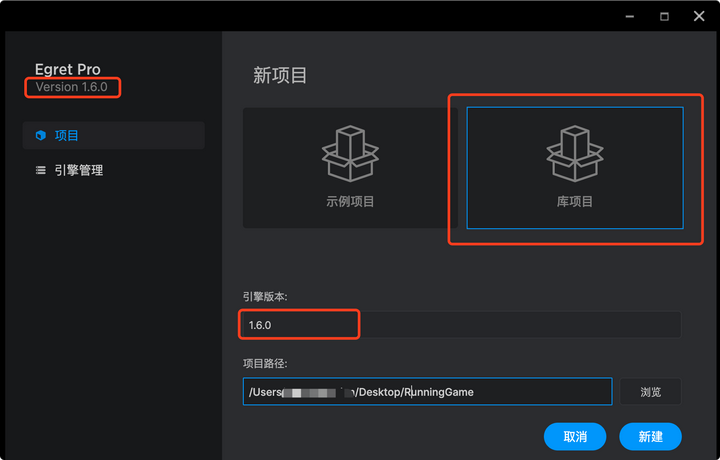Select the 示例项目 template label
Viewport: 720px width, 460px height.
[x=350, y=202]
